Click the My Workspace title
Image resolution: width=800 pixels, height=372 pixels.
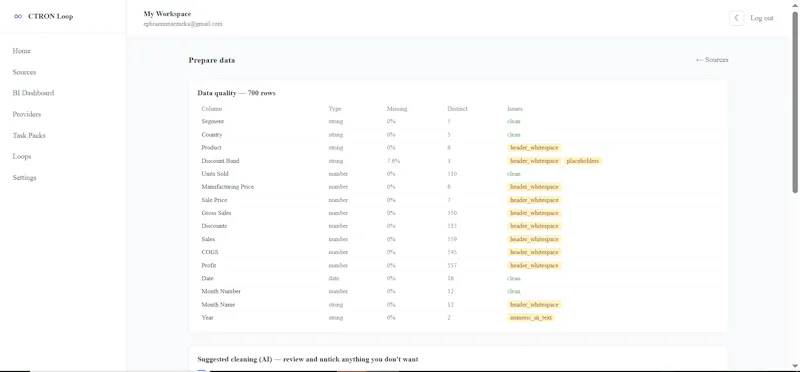pos(167,14)
